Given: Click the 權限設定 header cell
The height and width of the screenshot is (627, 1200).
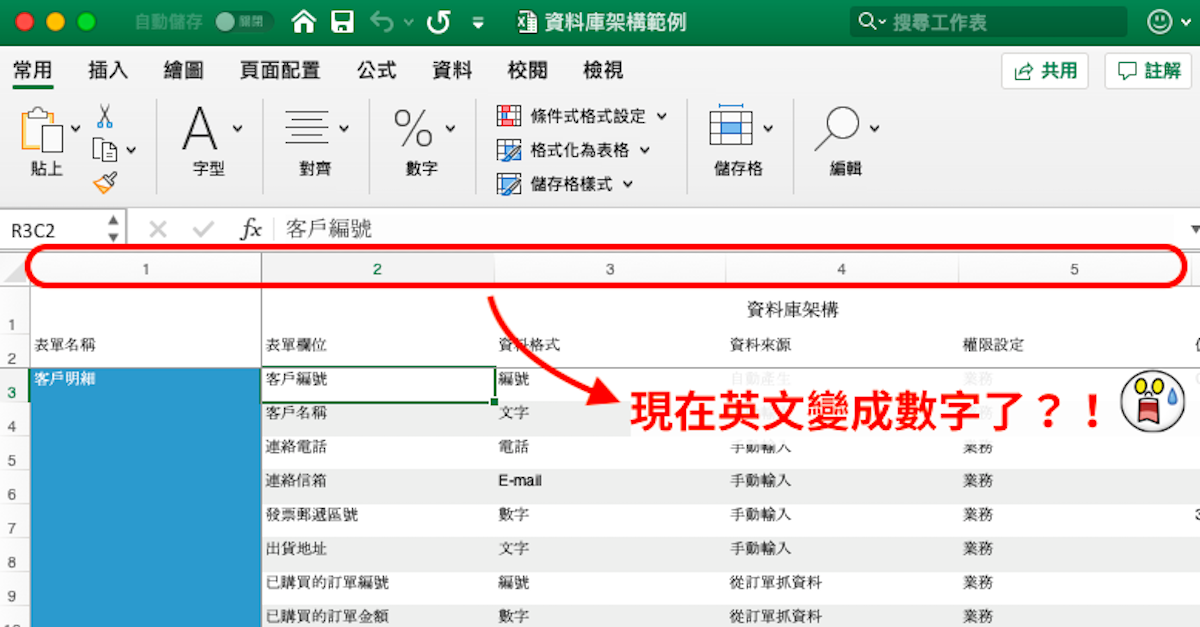Looking at the screenshot, I should pyautogui.click(x=993, y=345).
